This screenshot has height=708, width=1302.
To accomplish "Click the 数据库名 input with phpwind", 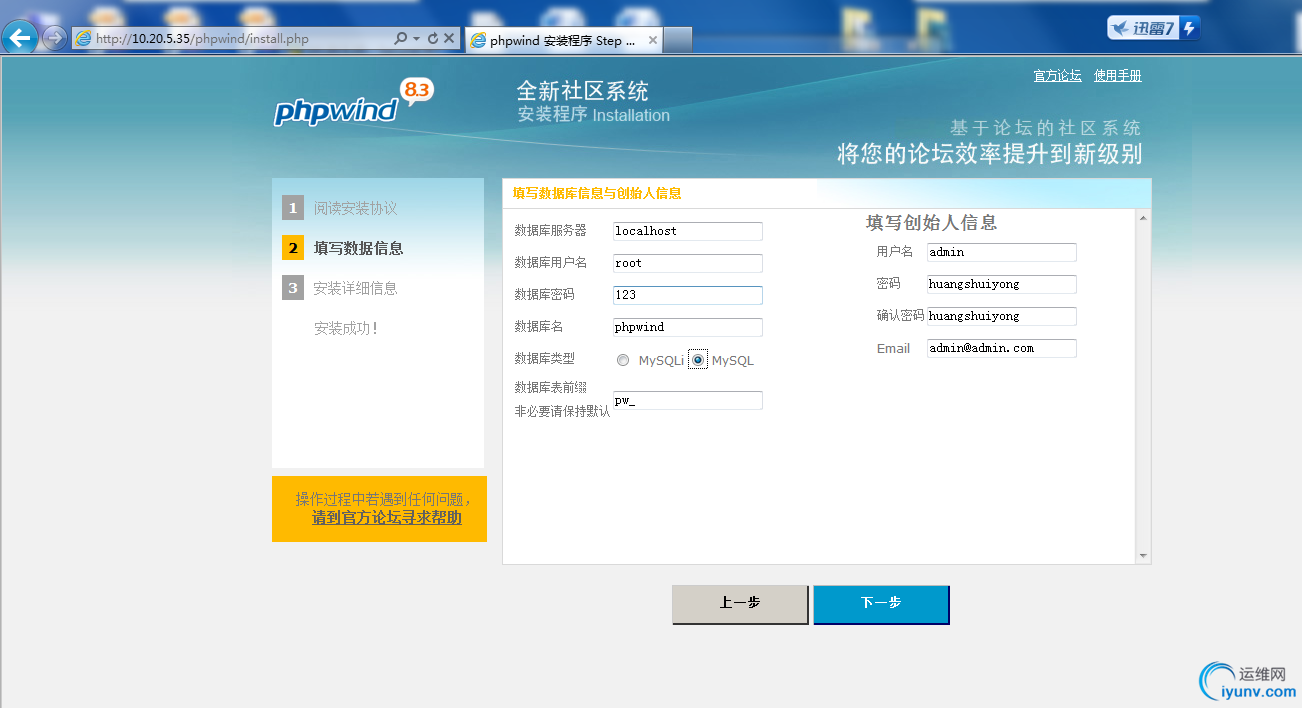I will (x=688, y=327).
